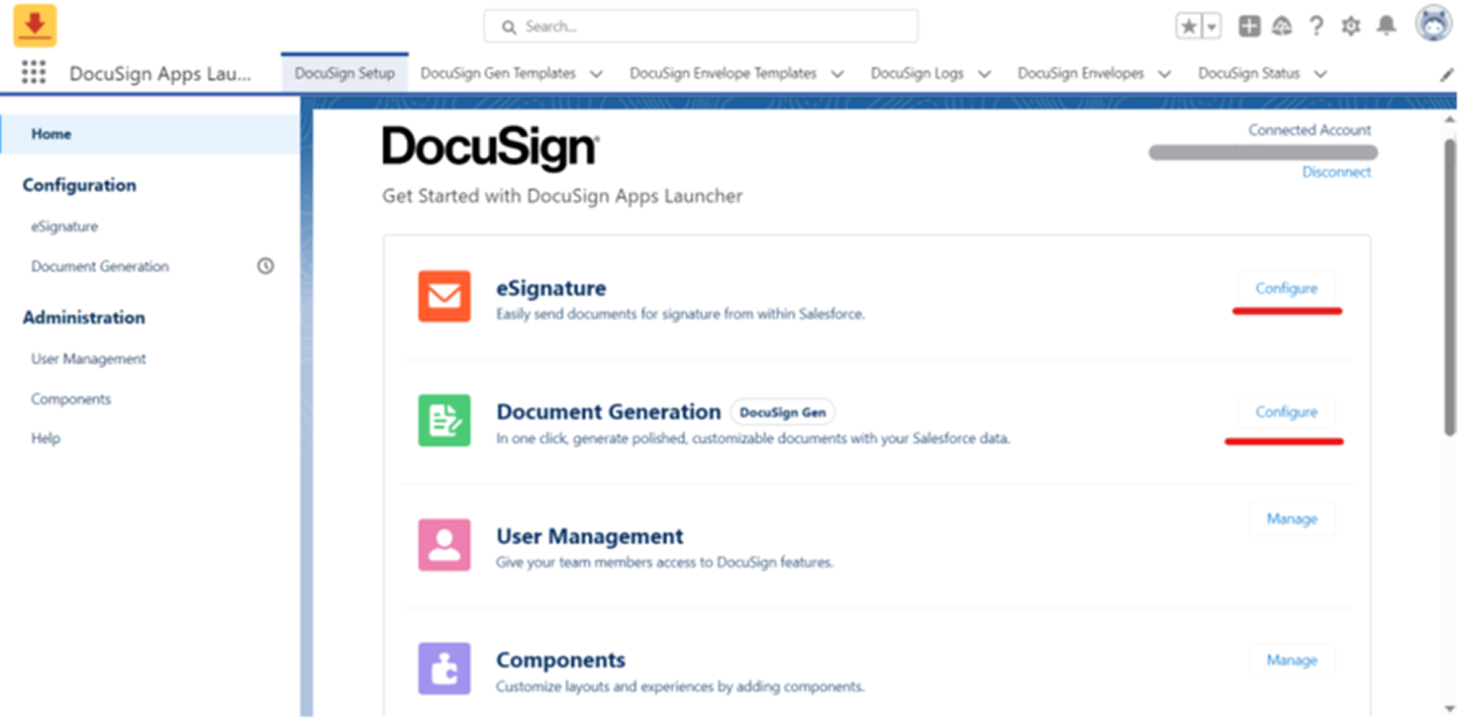
Task: Open the favorites list dropdown arrow
Action: pyautogui.click(x=1211, y=27)
